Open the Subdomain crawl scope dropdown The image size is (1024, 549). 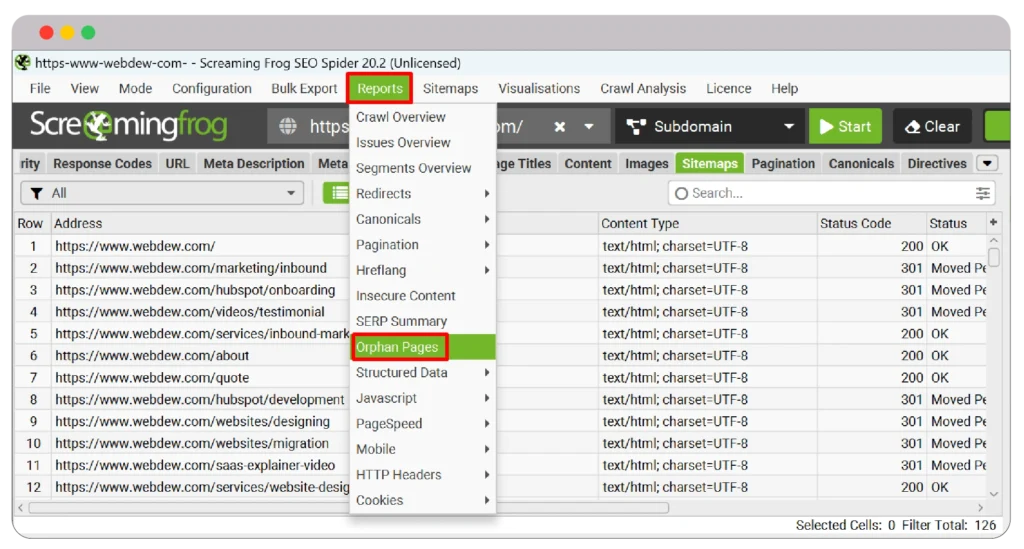tap(710, 127)
